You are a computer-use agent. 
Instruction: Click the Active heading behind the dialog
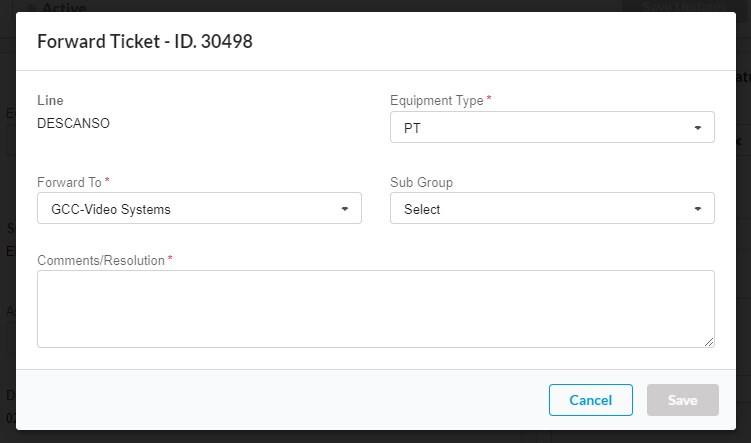(63, 6)
